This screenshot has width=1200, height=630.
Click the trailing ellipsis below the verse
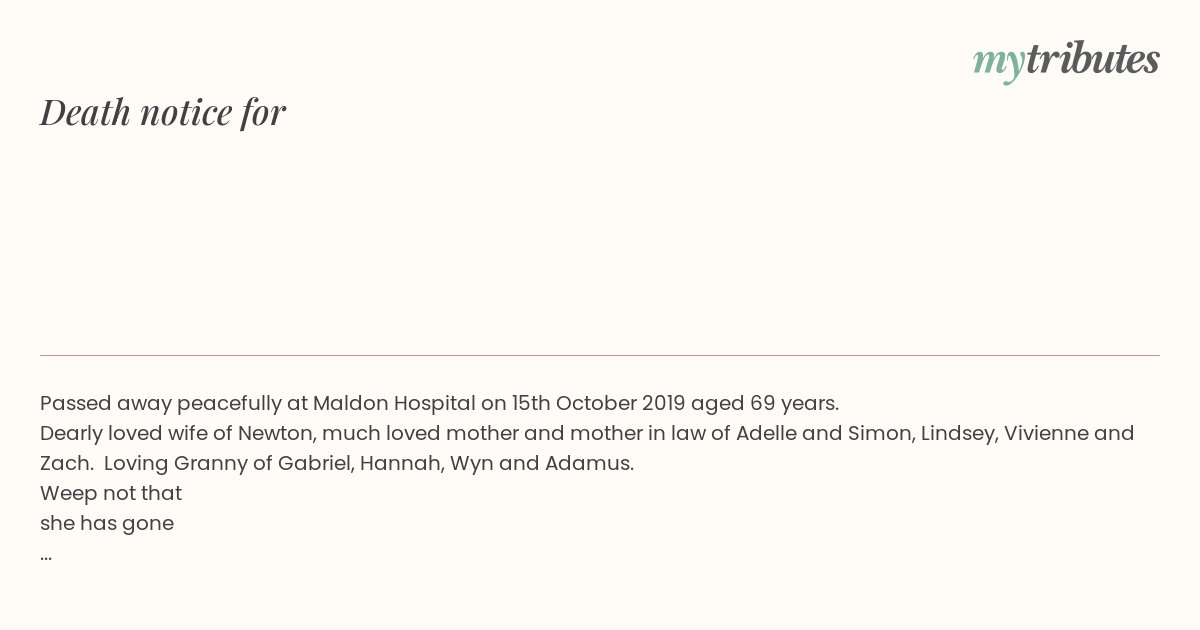[46, 555]
